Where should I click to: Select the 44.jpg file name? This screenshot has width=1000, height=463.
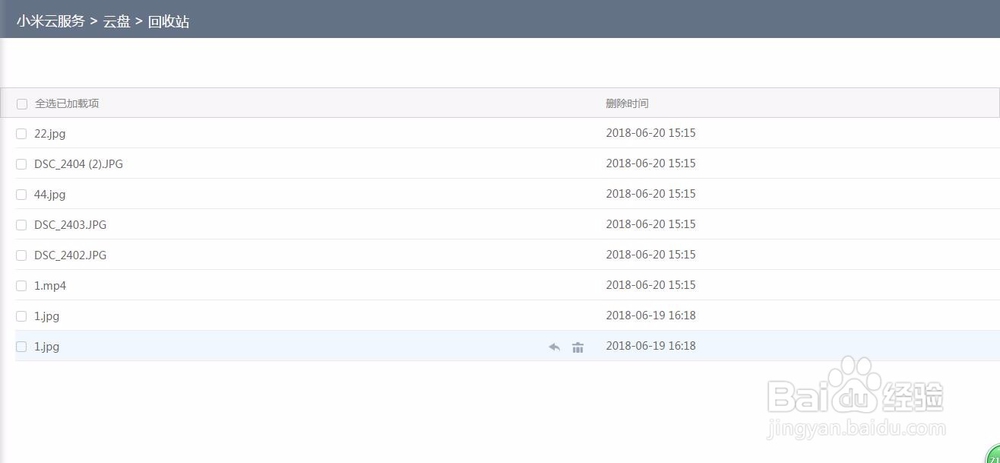tap(50, 195)
